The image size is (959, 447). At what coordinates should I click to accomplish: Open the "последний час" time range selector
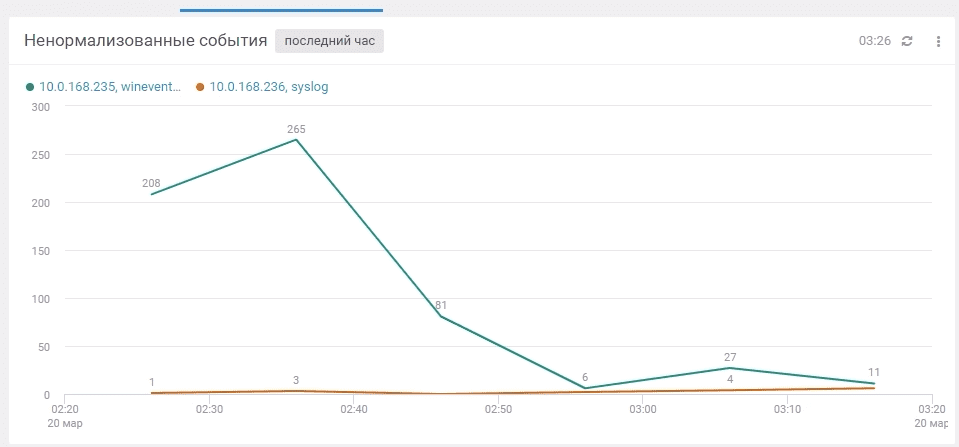point(330,41)
